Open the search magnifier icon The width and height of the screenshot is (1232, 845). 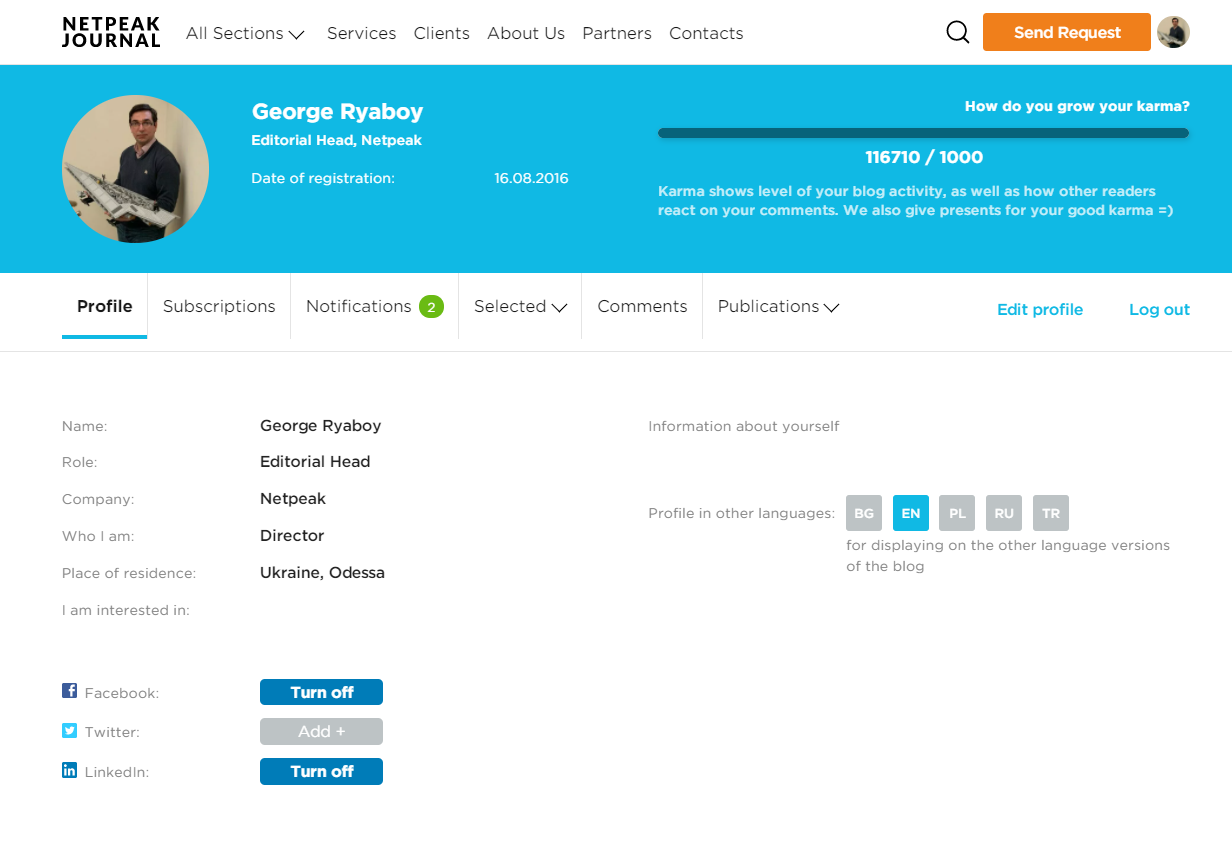[x=957, y=33]
